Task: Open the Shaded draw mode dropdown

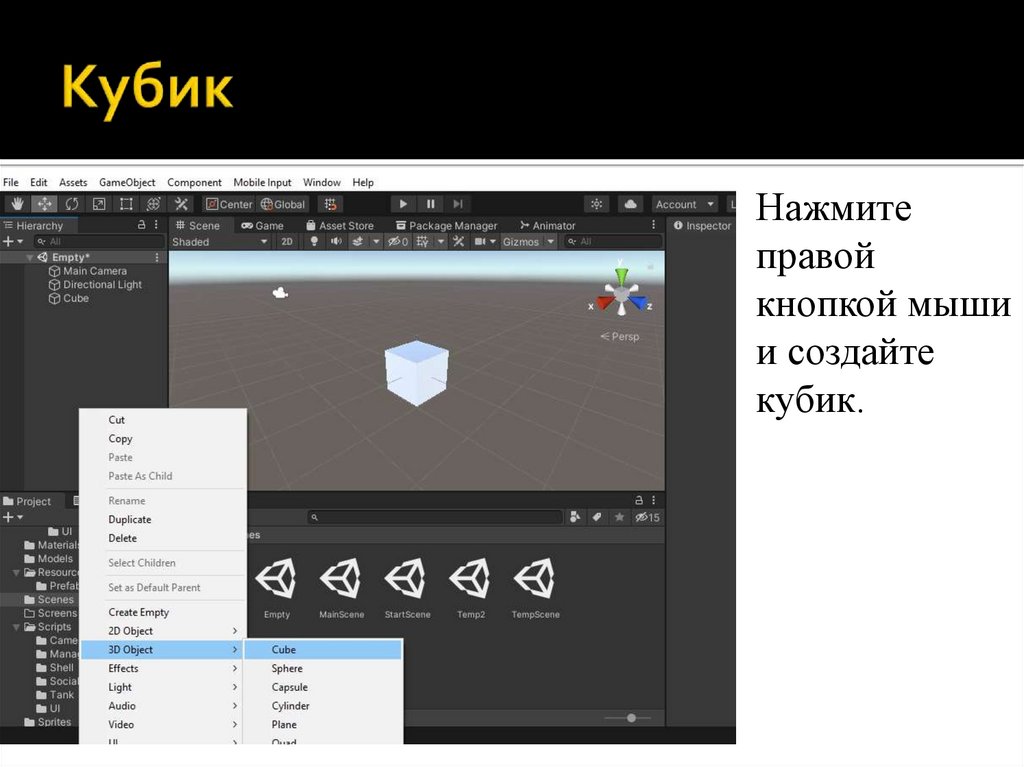Action: click(x=219, y=242)
